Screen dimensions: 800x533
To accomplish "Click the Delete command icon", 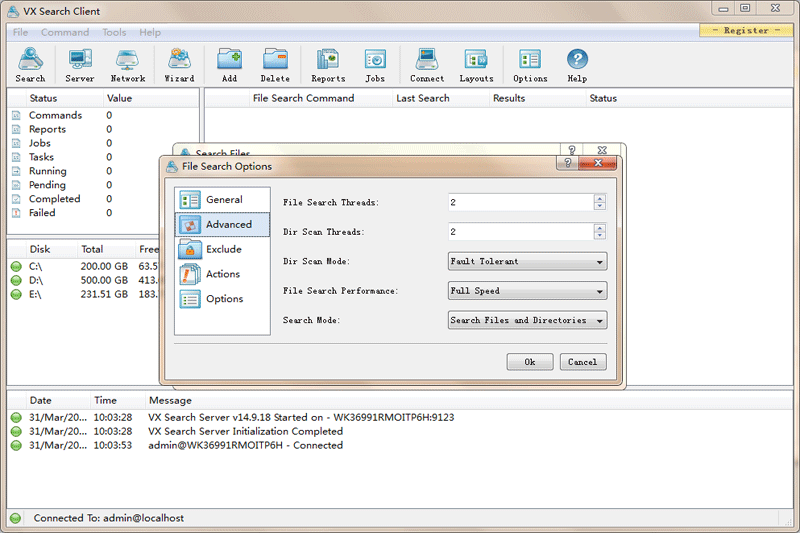I will pos(275,65).
